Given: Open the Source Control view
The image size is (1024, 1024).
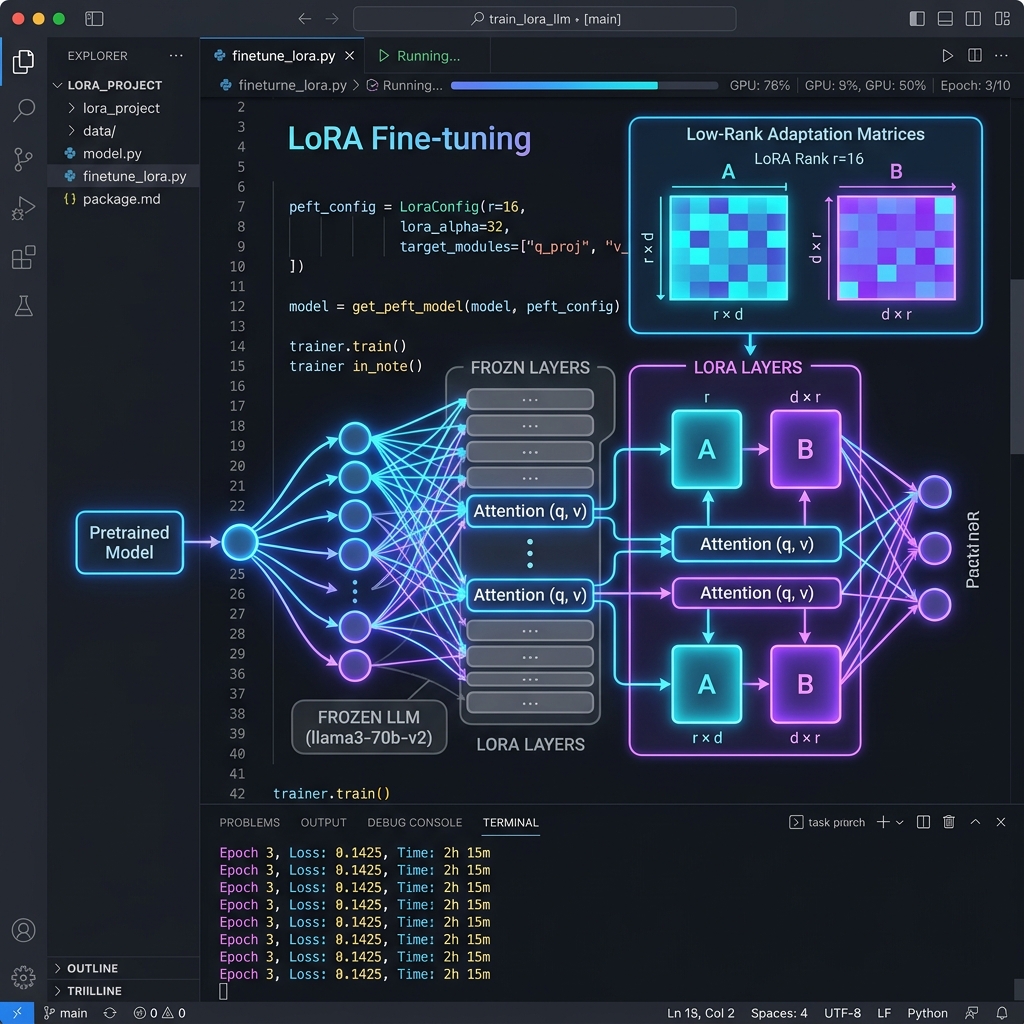Looking at the screenshot, I should point(24,159).
